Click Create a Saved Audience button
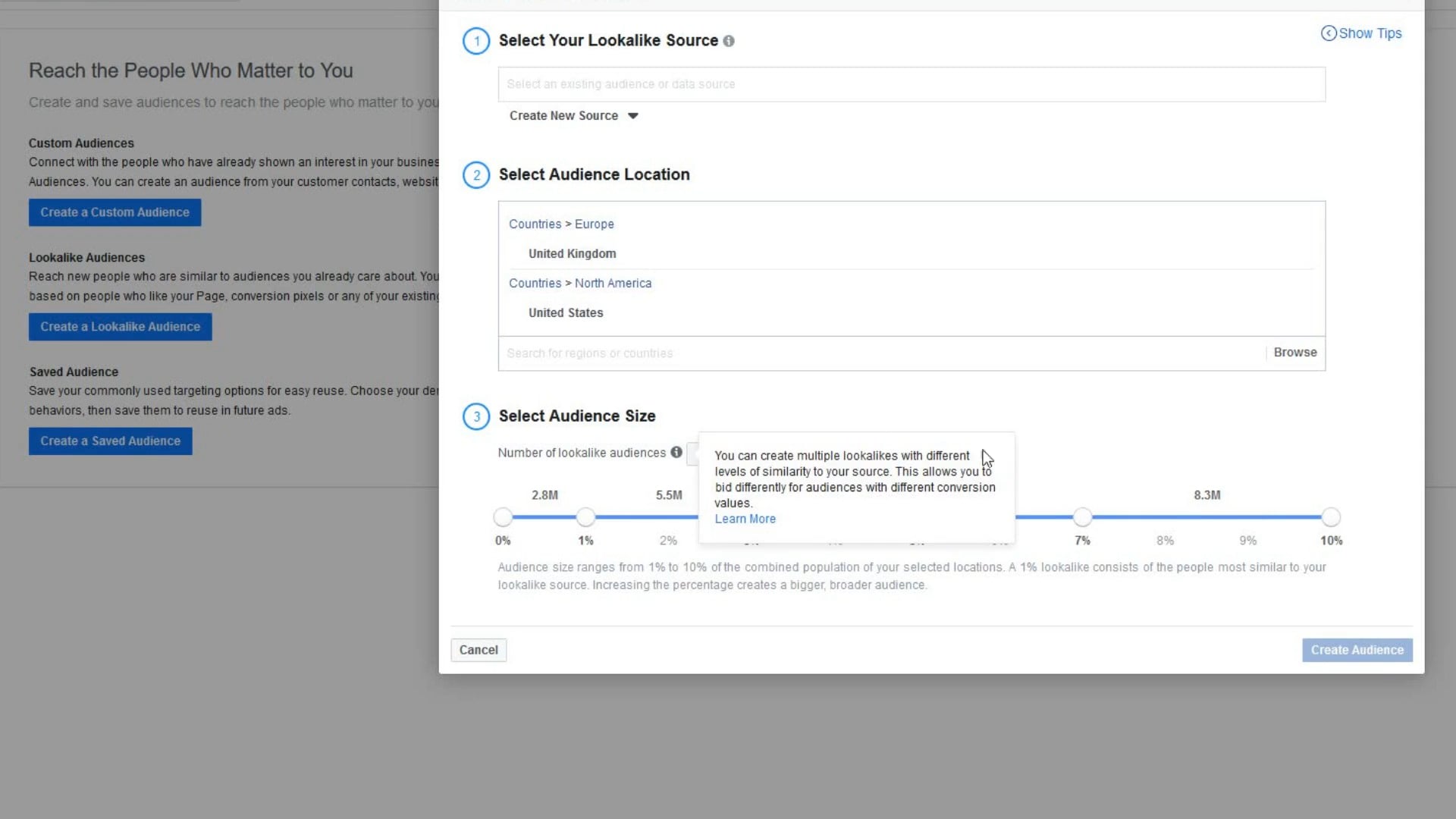The width and height of the screenshot is (1456, 819). 111,441
